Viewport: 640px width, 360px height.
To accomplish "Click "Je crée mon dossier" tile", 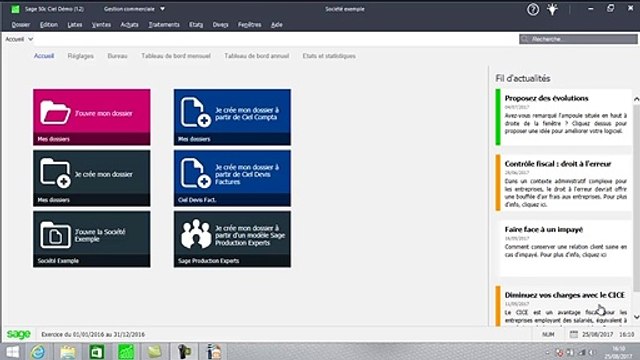I will click(92, 178).
